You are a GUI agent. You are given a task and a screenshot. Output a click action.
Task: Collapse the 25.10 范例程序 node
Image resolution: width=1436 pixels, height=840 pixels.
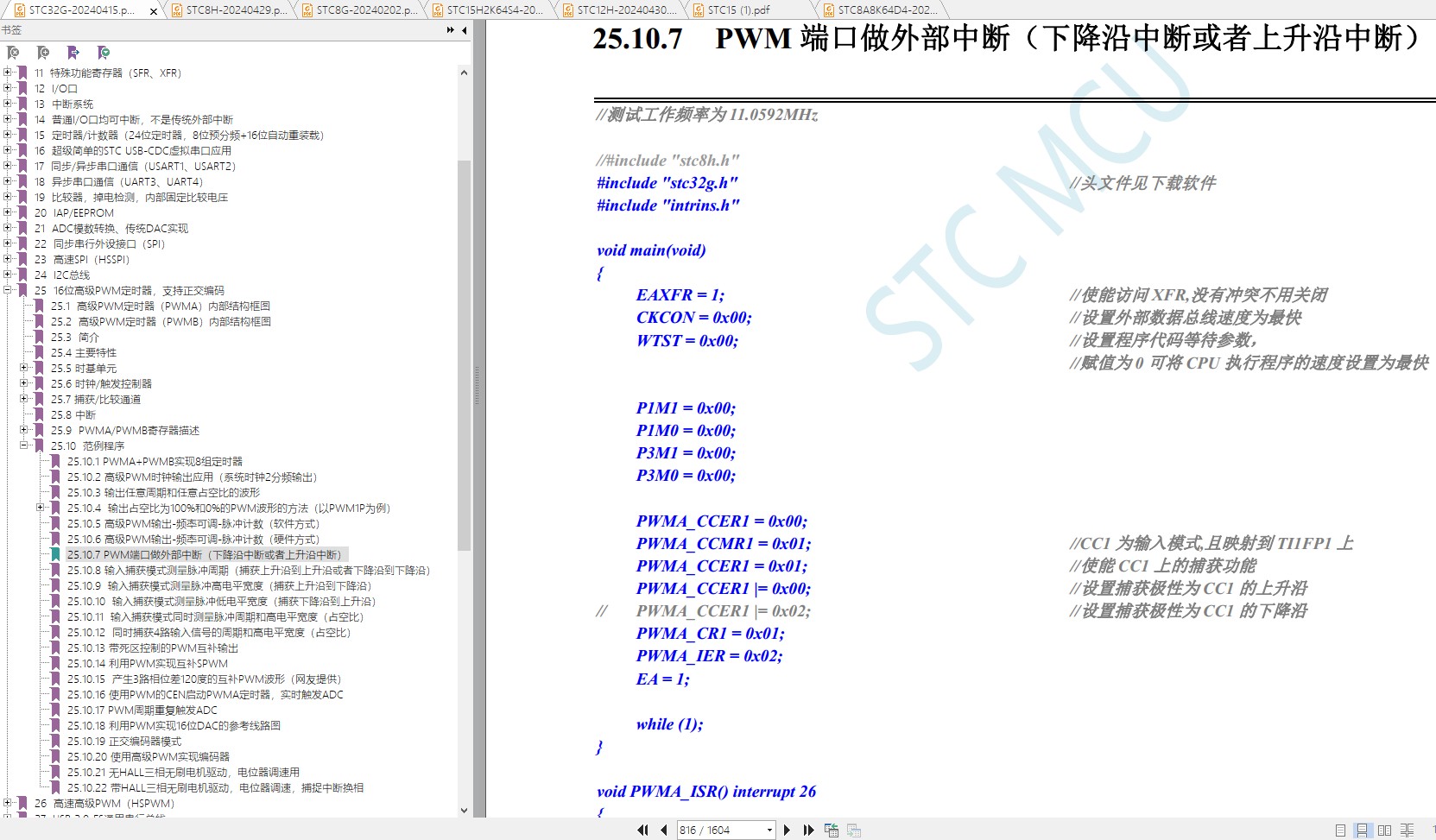pyautogui.click(x=24, y=445)
